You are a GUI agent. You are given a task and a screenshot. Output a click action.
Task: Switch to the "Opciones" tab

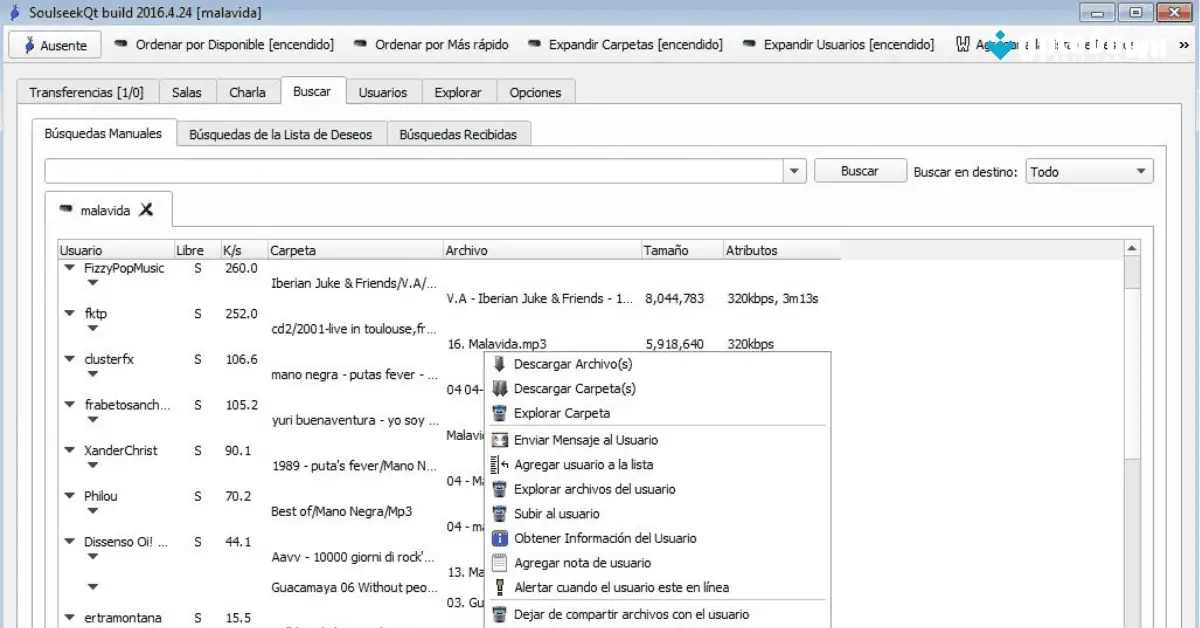pyautogui.click(x=536, y=91)
